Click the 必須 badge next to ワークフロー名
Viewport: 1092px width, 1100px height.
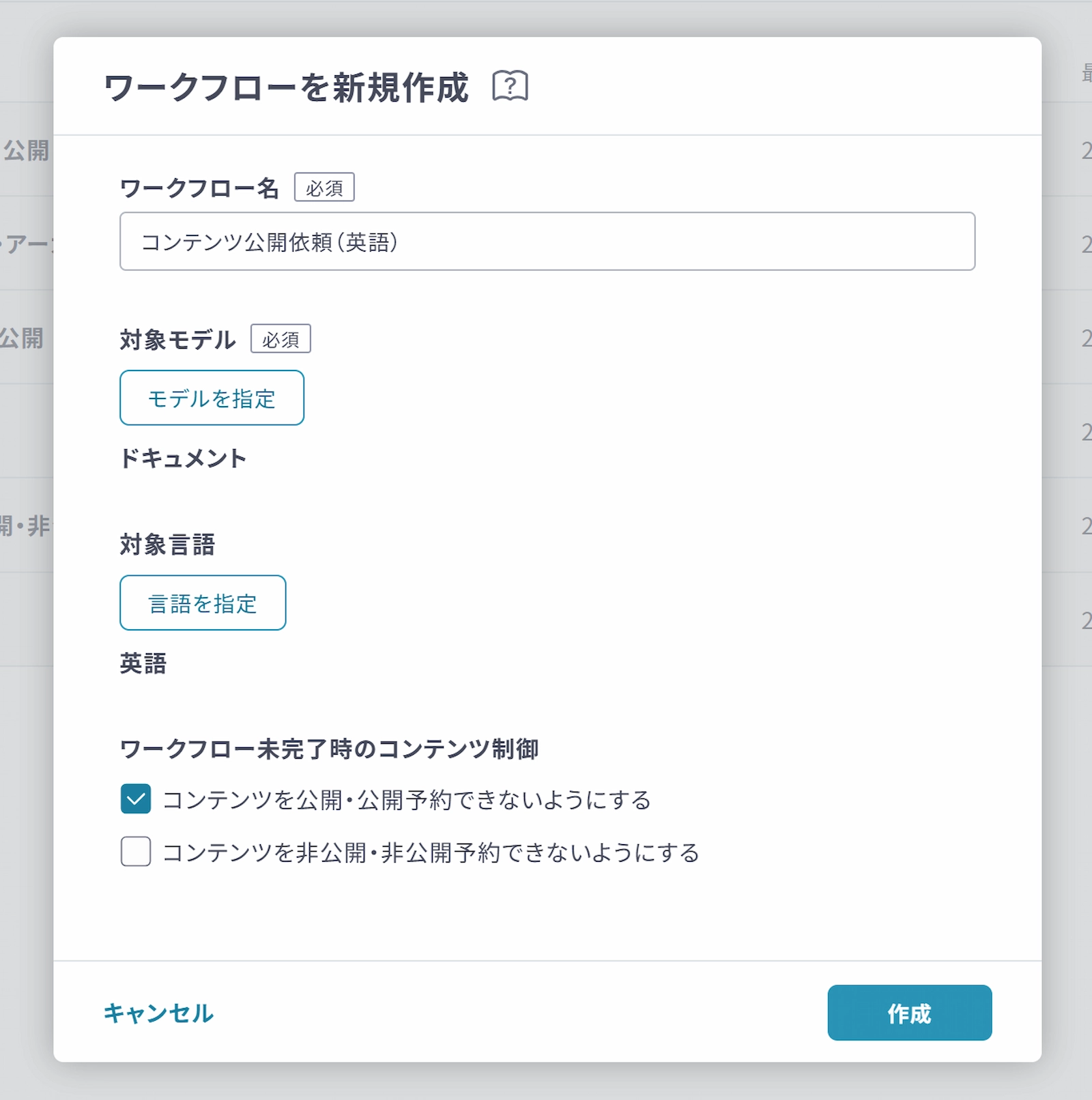click(x=324, y=188)
